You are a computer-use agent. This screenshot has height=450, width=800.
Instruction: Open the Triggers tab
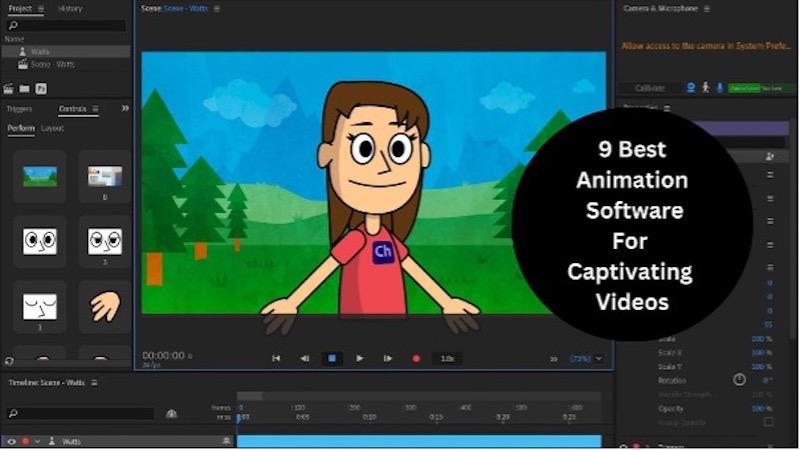coord(19,109)
